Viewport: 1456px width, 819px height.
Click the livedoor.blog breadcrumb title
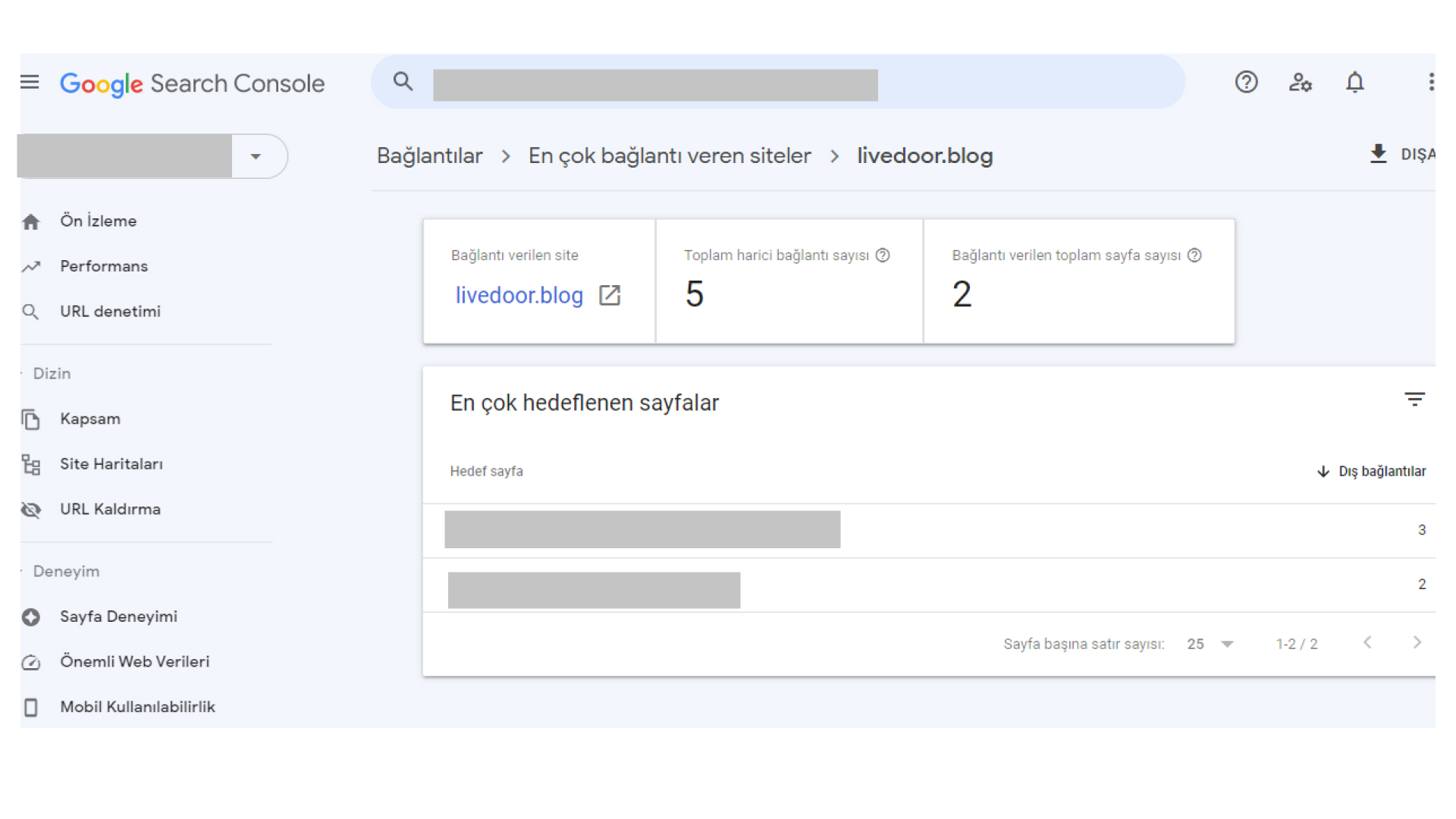pos(924,156)
